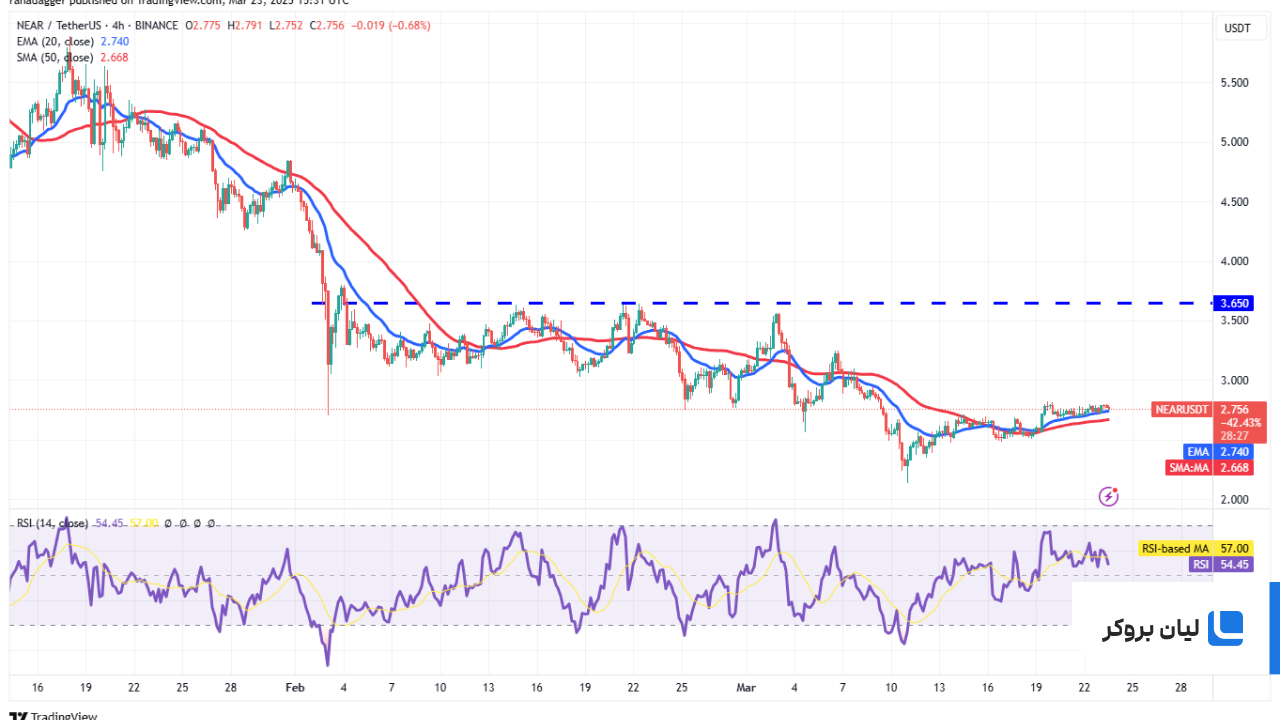
Task: Select the RSI (14, close) indicator legend
Action: (x=51, y=523)
